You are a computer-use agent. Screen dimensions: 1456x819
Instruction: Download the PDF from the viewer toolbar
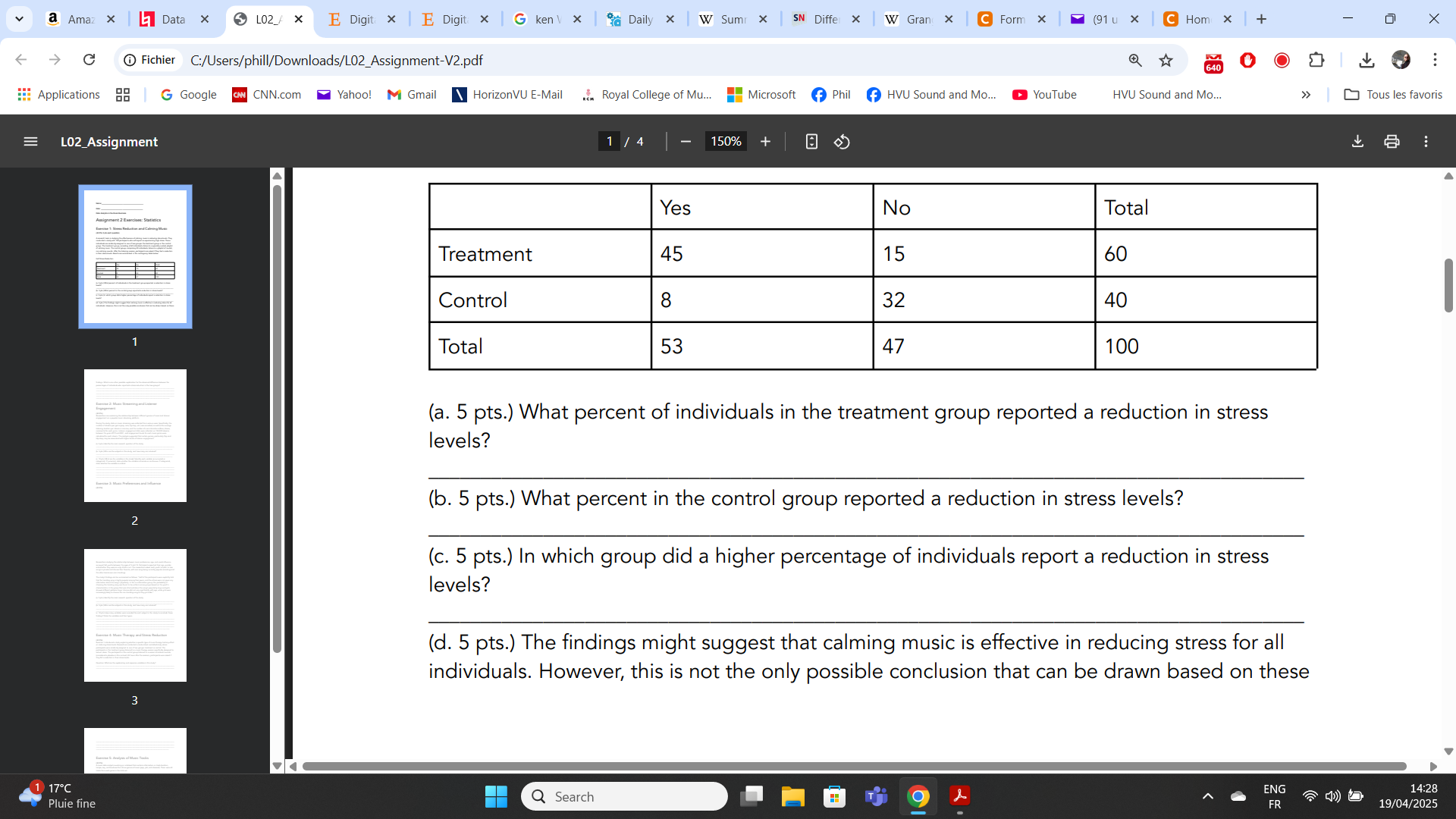(1357, 142)
